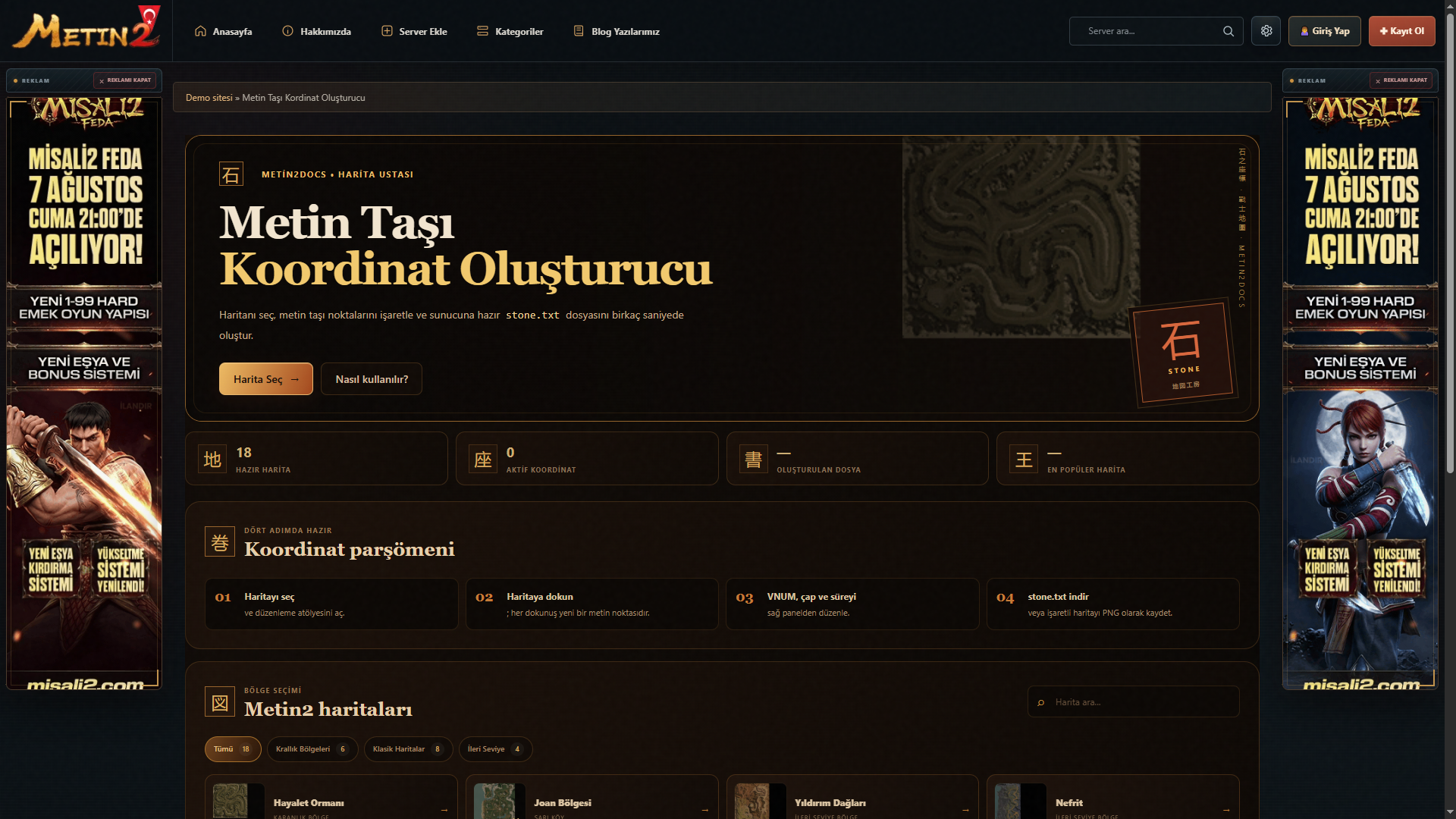
Task: Close the right advertisement with Reklamı Kapat
Action: (1401, 80)
